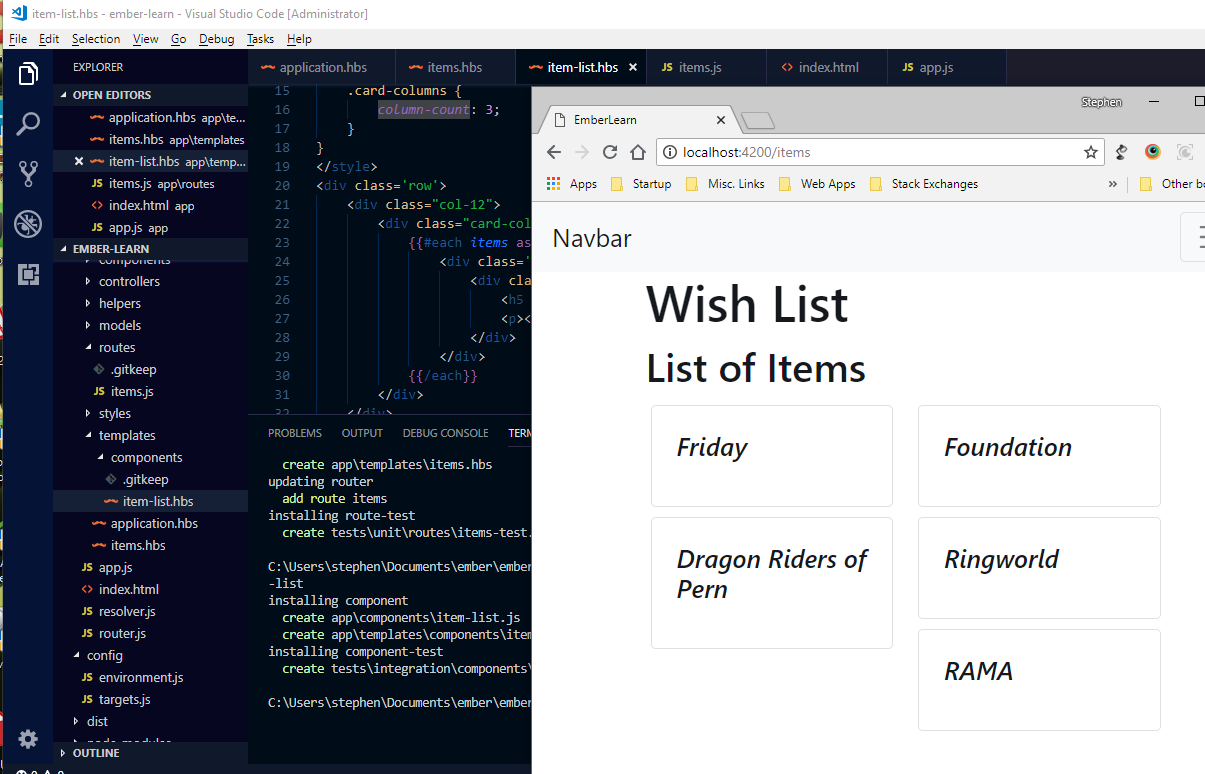Click the Ringworld card
This screenshot has height=774, width=1205.
coord(1039,568)
